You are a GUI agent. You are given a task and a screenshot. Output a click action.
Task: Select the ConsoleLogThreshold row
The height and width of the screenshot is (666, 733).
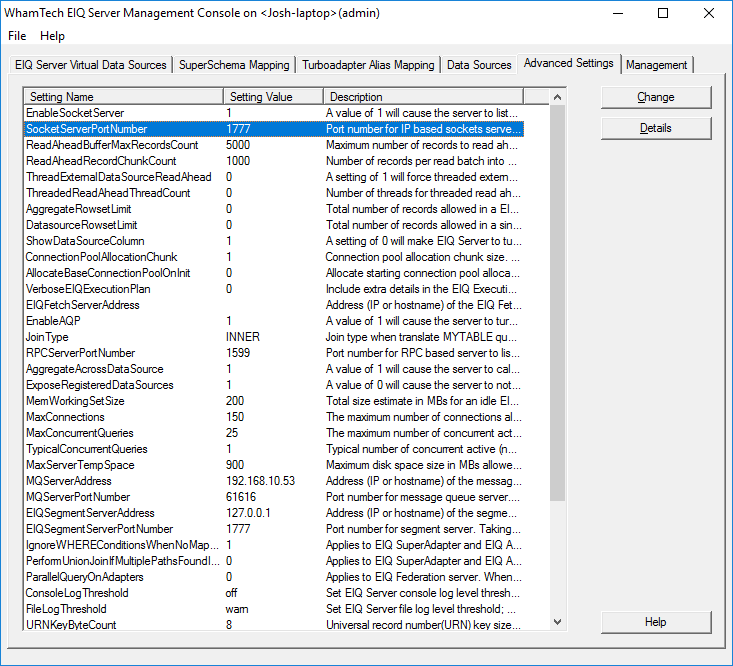click(x=273, y=593)
